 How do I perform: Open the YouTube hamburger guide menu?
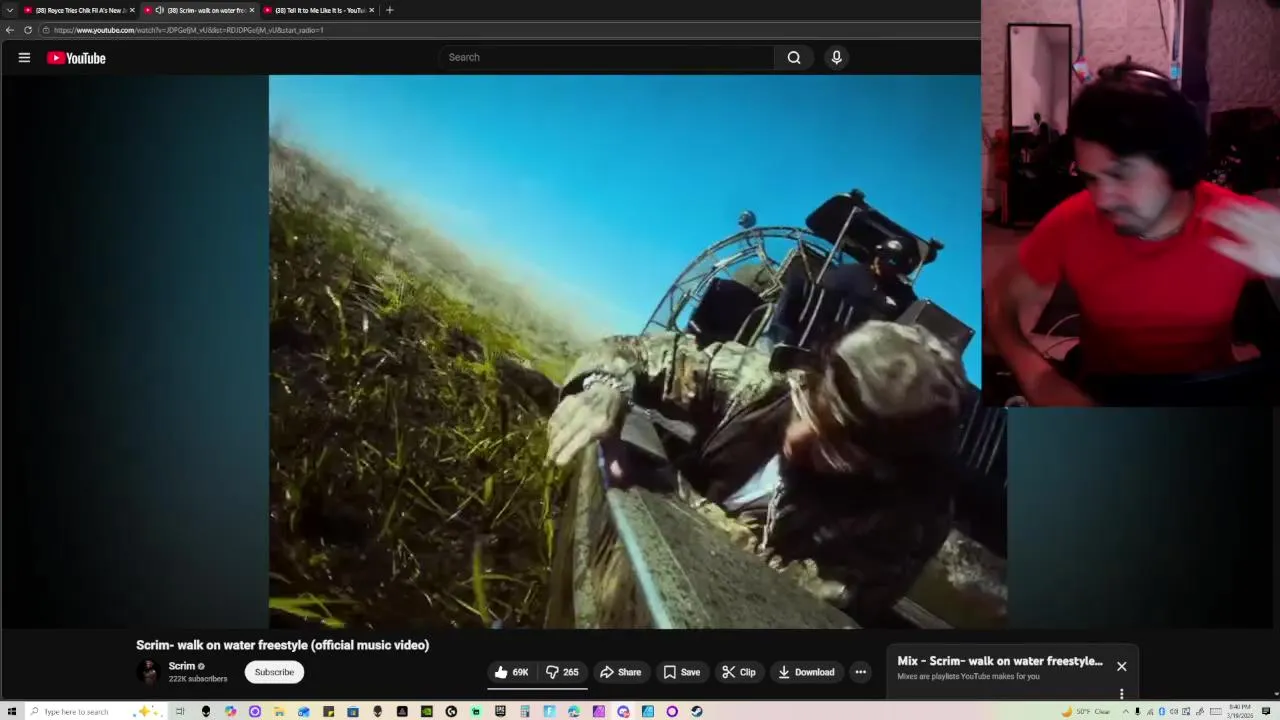[24, 57]
